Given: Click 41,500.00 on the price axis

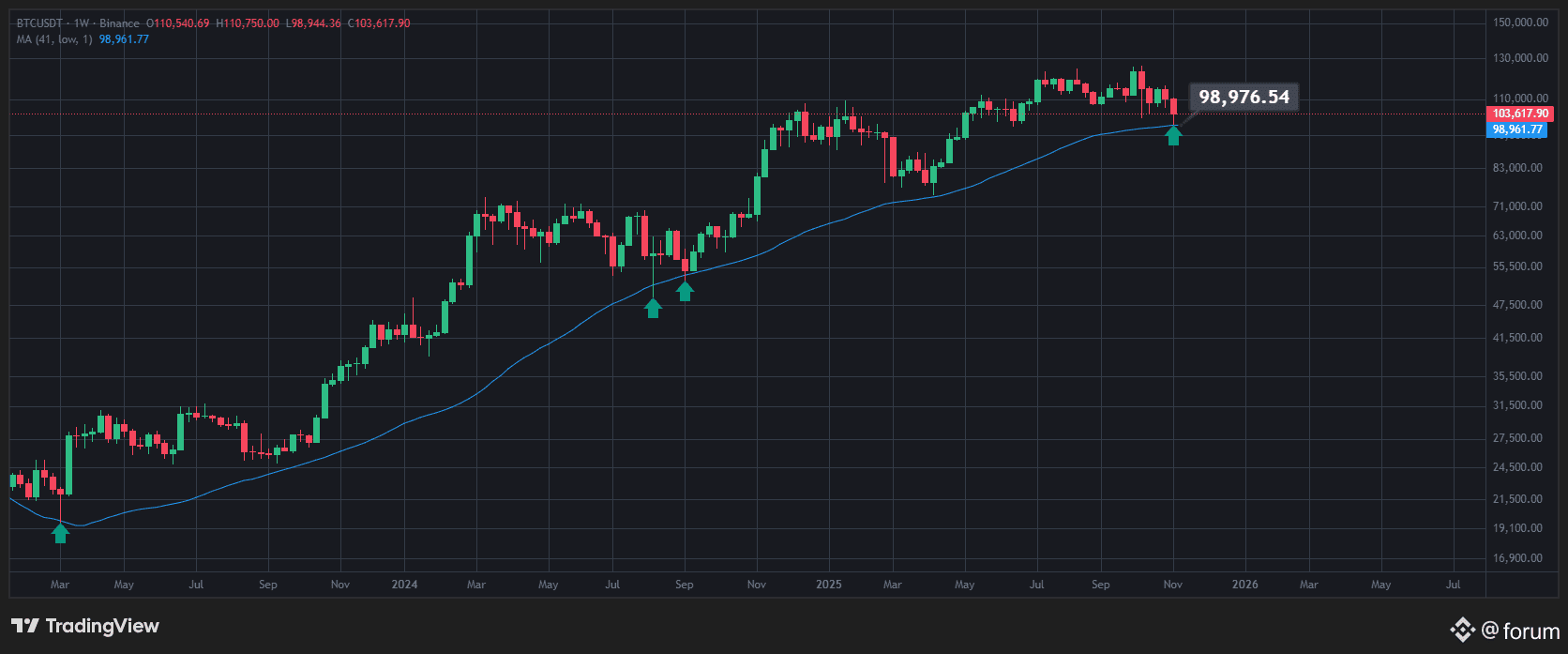Looking at the screenshot, I should click(x=1517, y=338).
